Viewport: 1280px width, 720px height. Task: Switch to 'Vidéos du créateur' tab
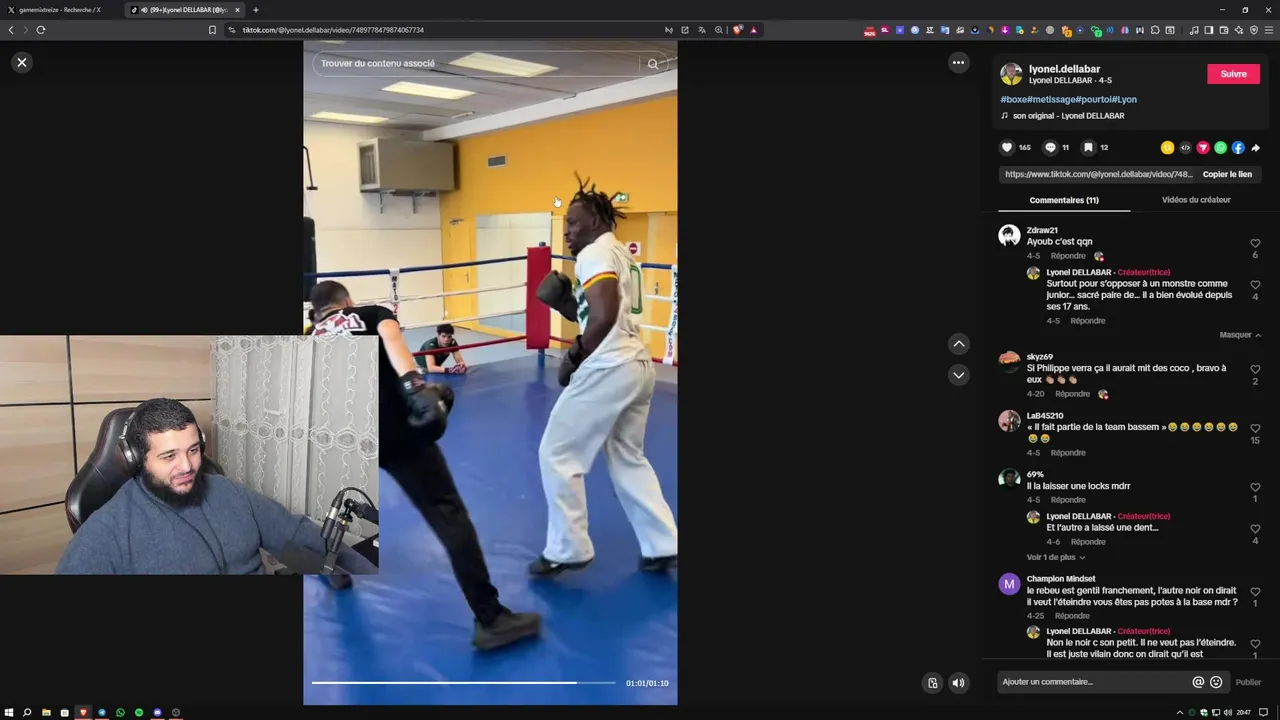pos(1196,200)
